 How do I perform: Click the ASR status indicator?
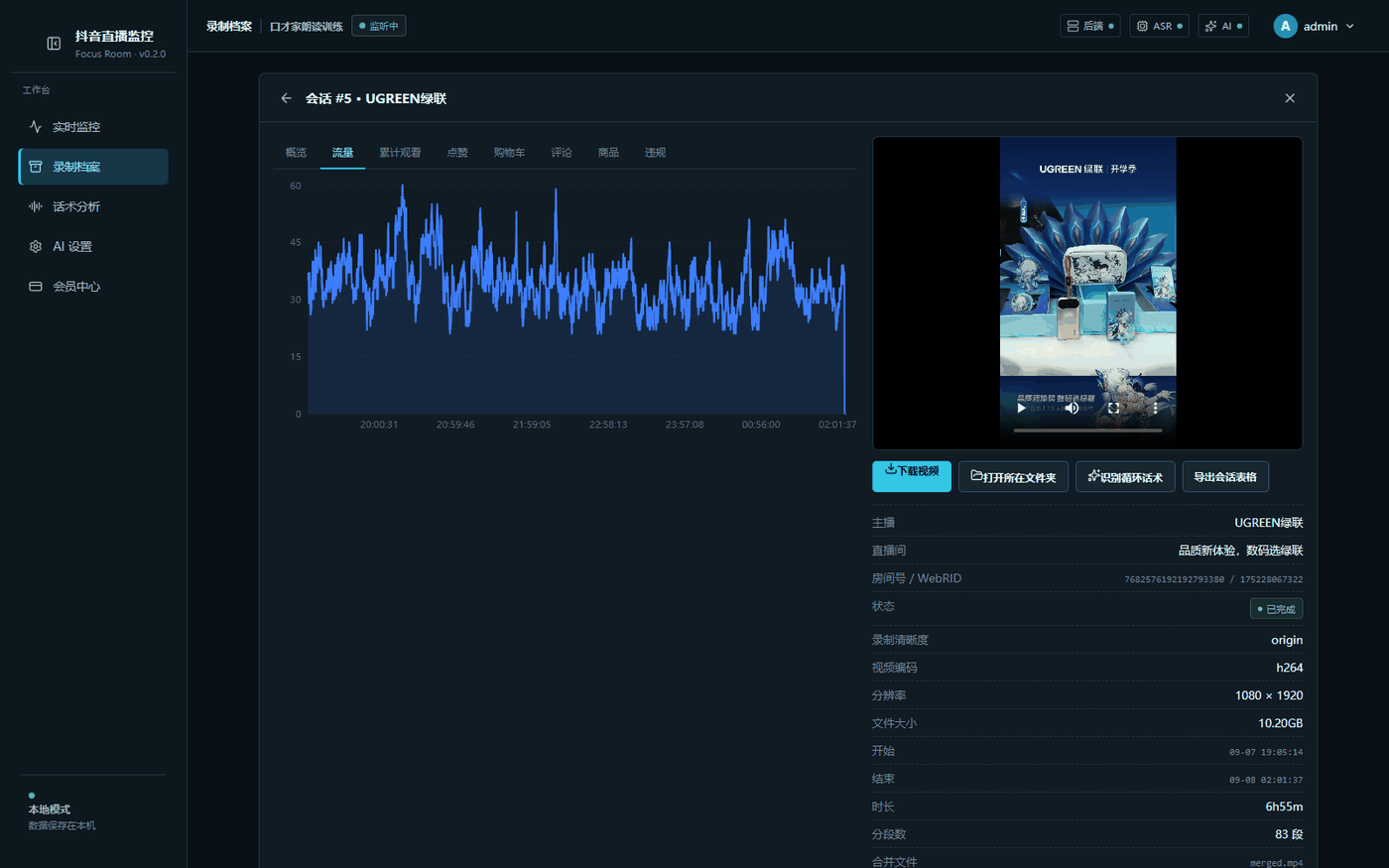(x=1159, y=26)
